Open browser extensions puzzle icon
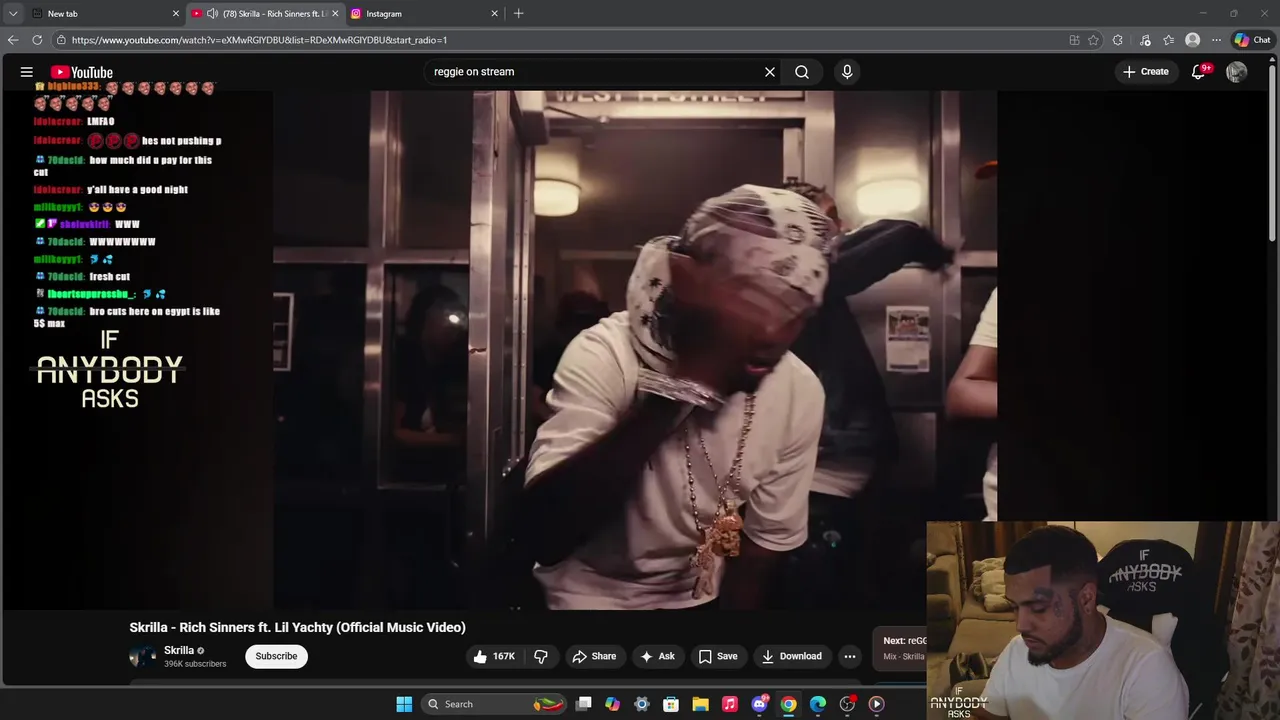1280x720 pixels. point(1118,40)
